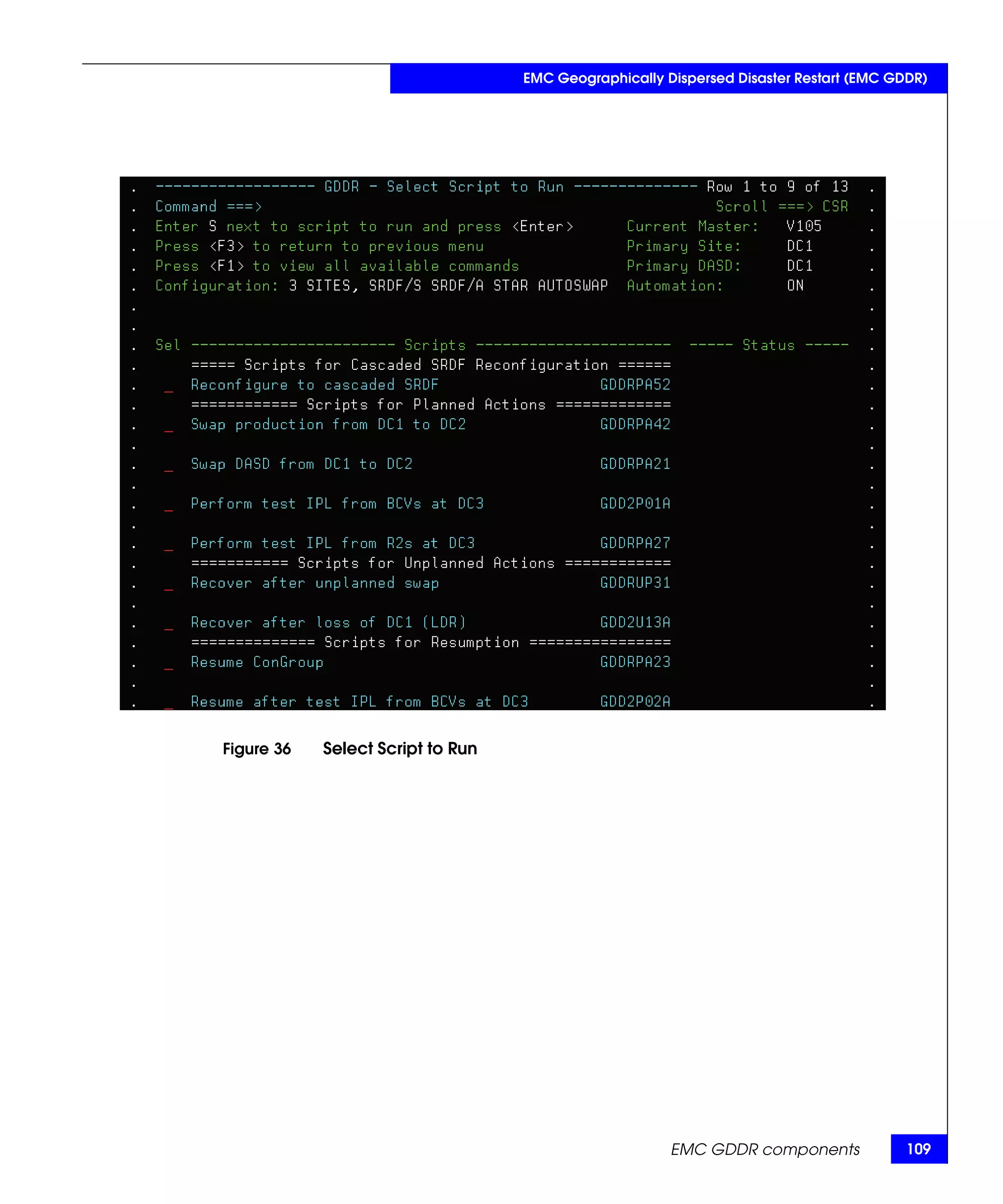Click the Scroll ===> CSR field
The height and width of the screenshot is (1204, 1003).
point(781,206)
